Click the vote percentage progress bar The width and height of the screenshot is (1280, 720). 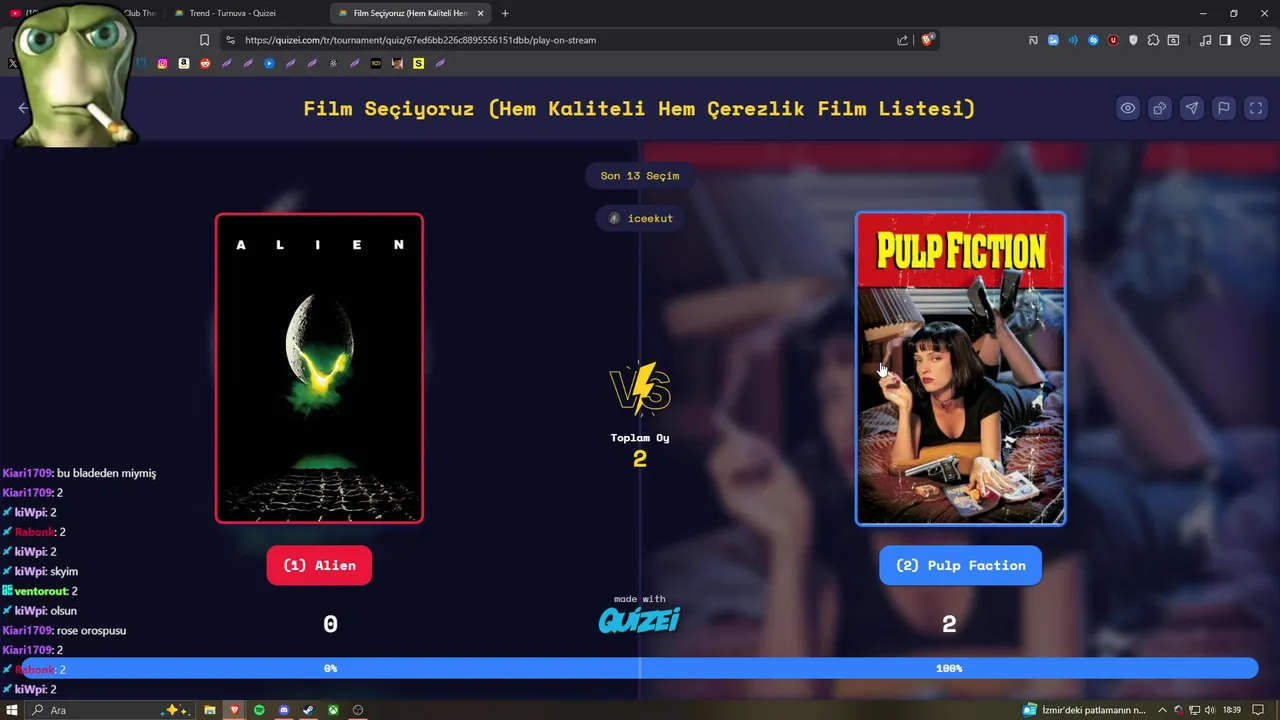640,668
